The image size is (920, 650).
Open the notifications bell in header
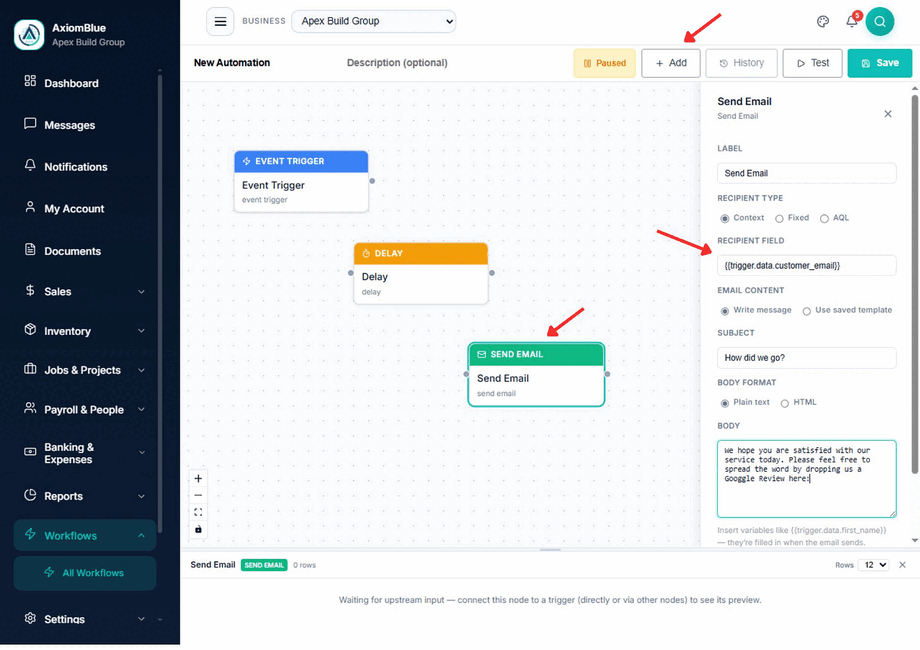pos(851,21)
